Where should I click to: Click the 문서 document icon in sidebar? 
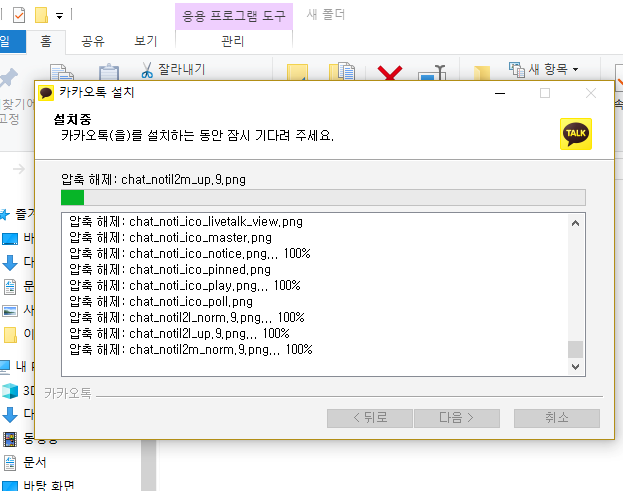pos(10,463)
